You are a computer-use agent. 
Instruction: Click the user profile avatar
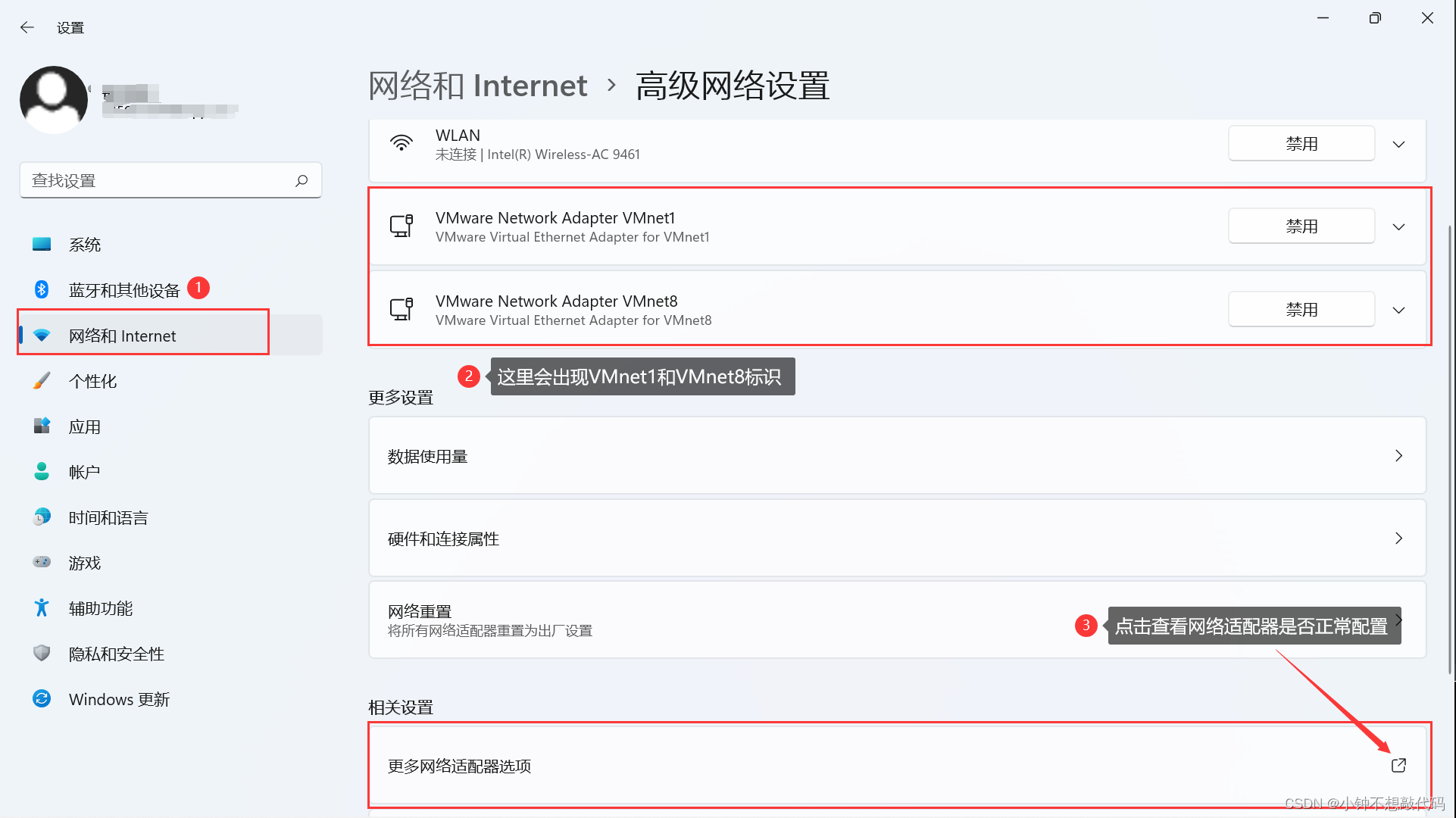[54, 100]
